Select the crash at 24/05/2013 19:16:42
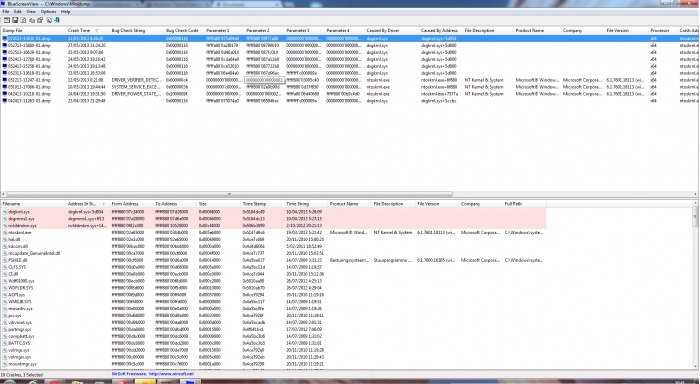The width and height of the screenshot is (700, 384). (x=350, y=59)
